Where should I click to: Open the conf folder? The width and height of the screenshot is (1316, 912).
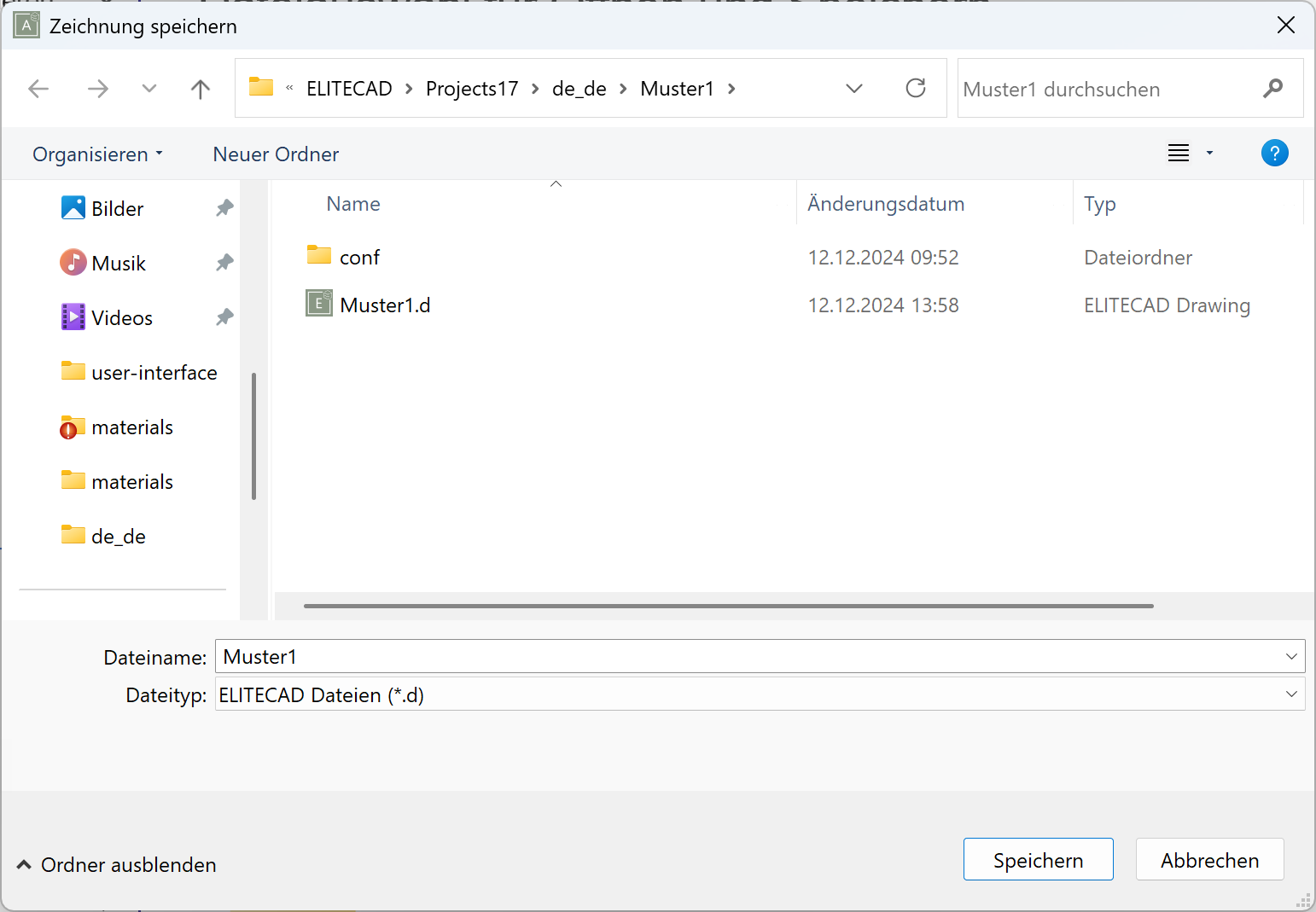coord(358,258)
